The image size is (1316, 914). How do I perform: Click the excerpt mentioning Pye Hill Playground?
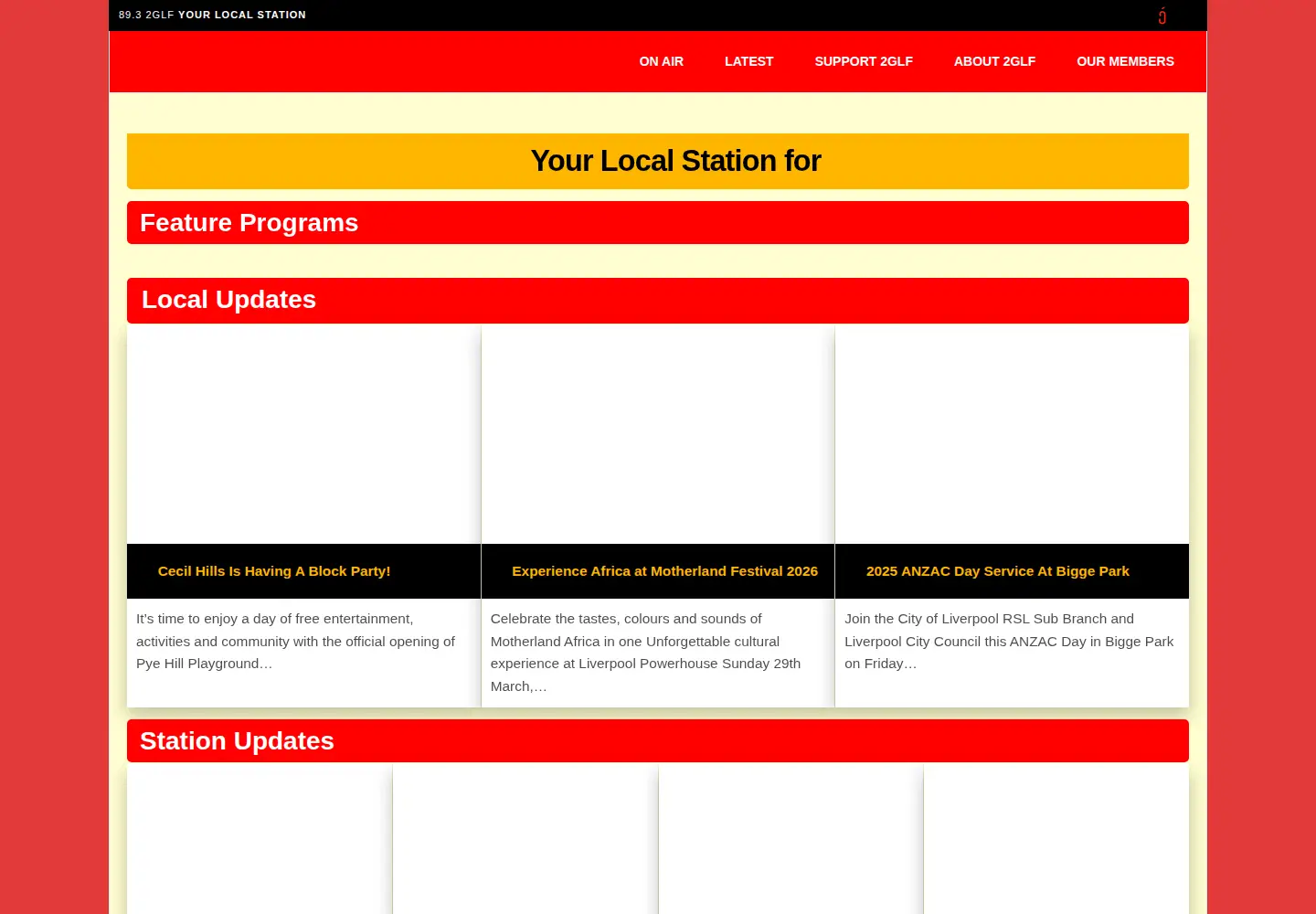point(298,642)
